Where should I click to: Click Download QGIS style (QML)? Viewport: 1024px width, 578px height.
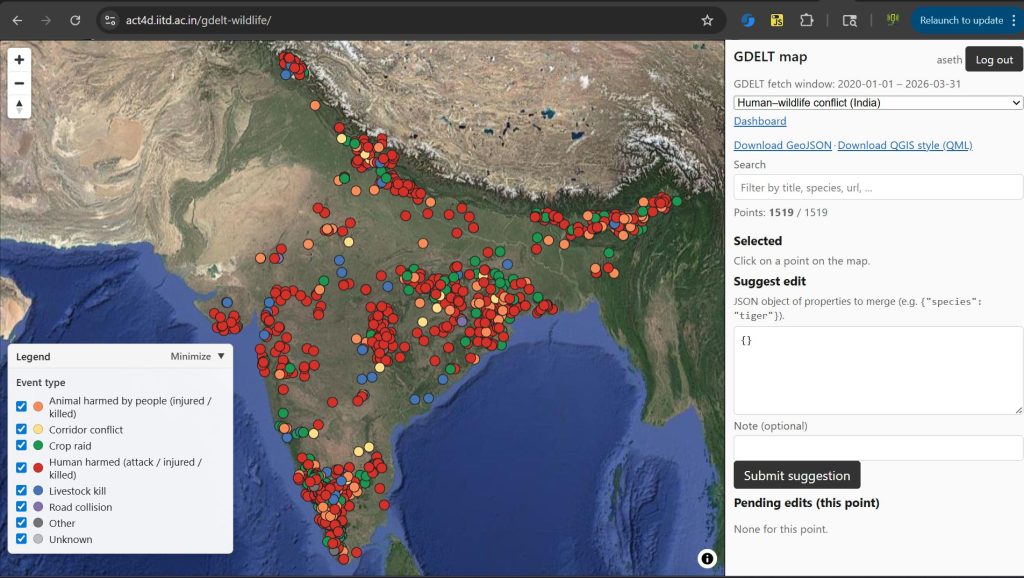tap(904, 145)
